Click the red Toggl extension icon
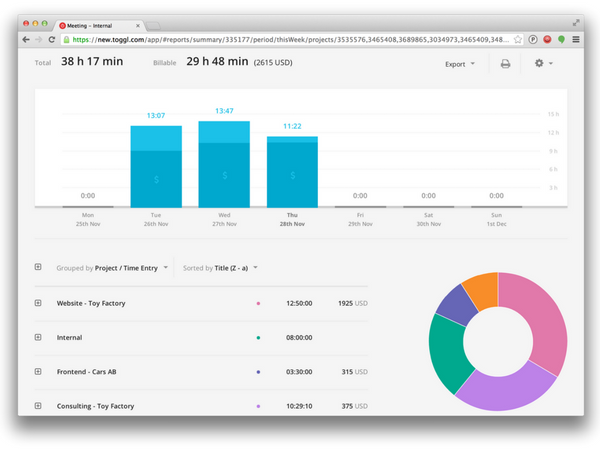This screenshot has width=600, height=450. 547,39
